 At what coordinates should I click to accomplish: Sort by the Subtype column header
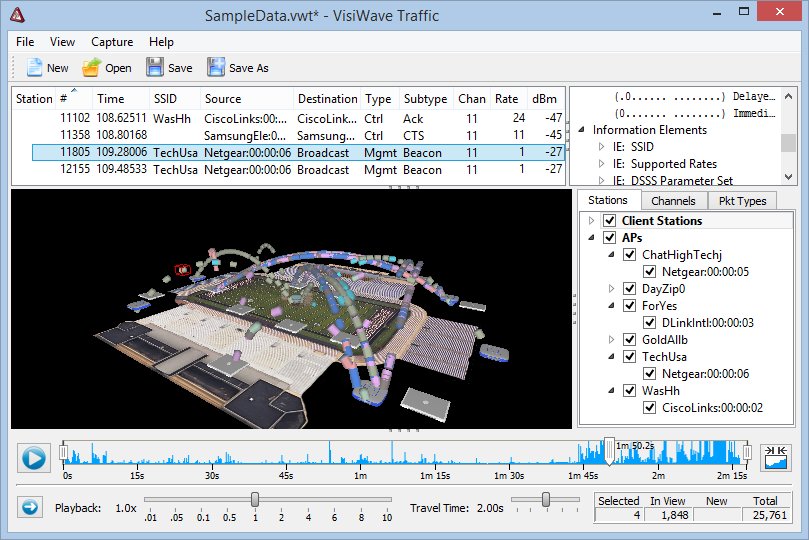(x=426, y=99)
